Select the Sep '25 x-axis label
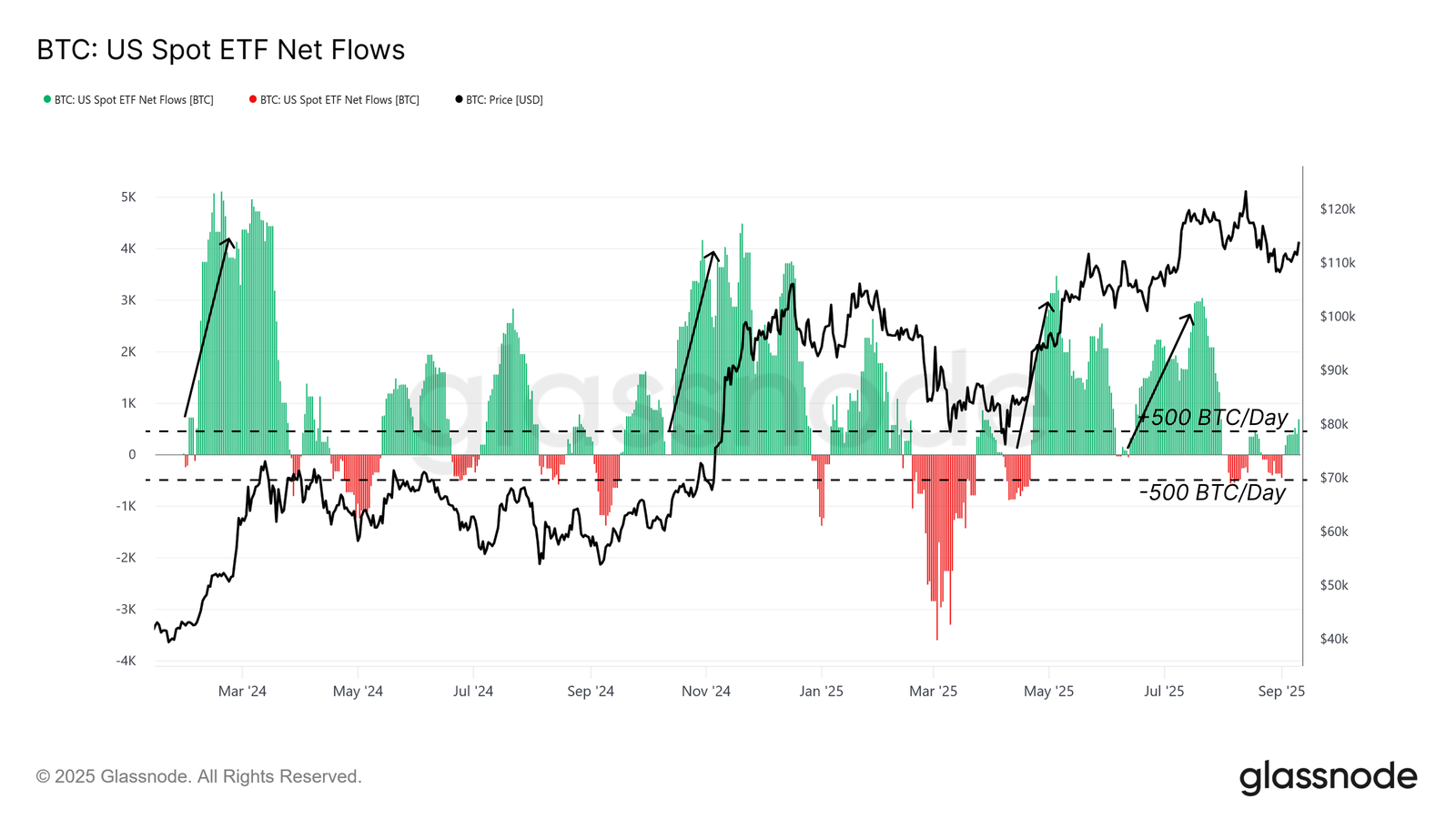Viewport: 1456px width, 819px height. [1281, 691]
